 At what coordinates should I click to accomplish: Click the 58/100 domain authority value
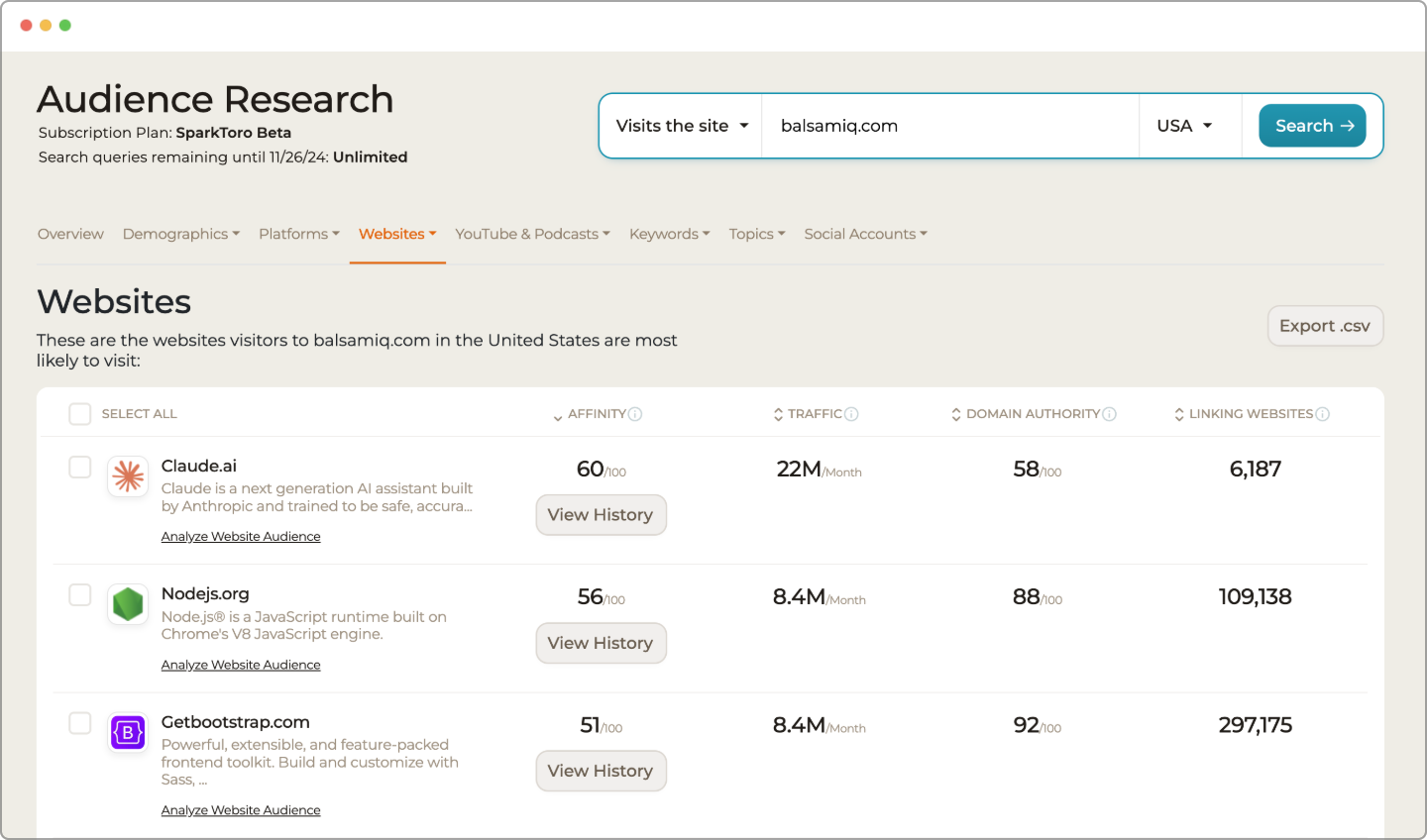click(x=1038, y=470)
